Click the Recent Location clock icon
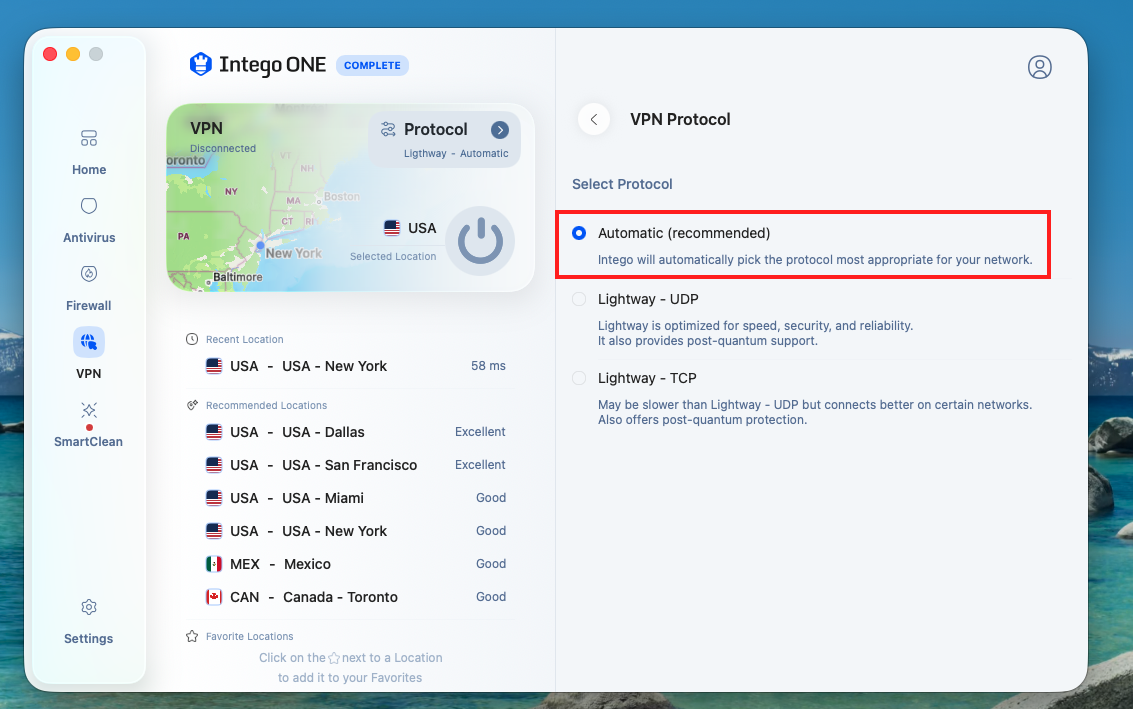 [x=191, y=339]
